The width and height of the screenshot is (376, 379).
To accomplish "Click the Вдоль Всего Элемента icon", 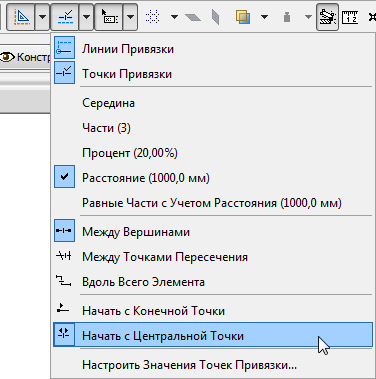I will coord(64,281).
